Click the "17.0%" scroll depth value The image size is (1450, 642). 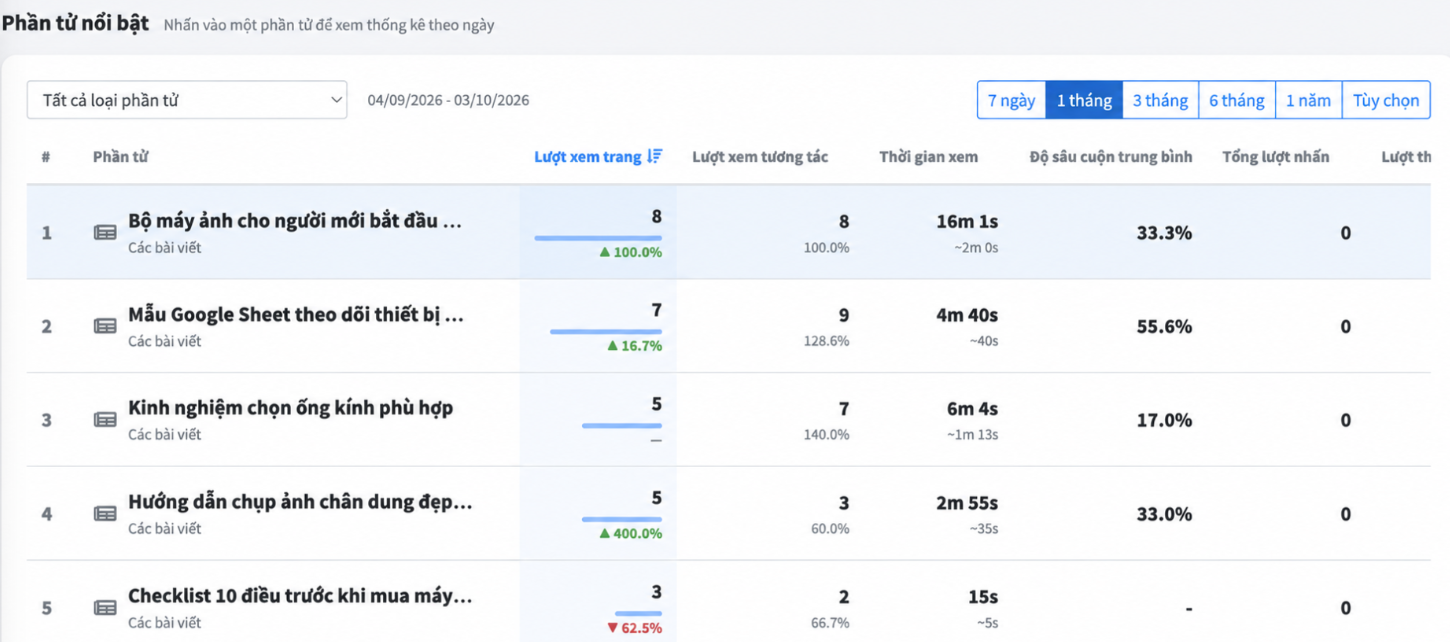point(1164,420)
